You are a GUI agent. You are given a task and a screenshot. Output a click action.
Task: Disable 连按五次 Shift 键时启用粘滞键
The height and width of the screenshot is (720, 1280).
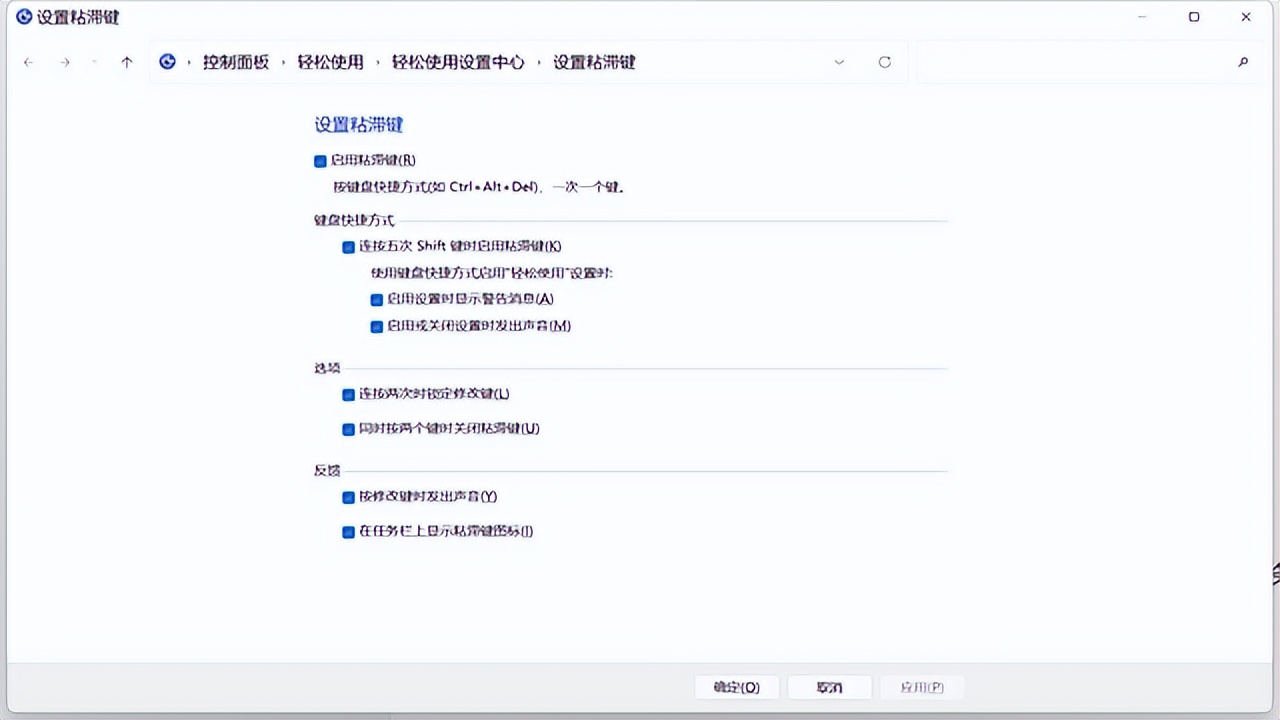click(347, 246)
